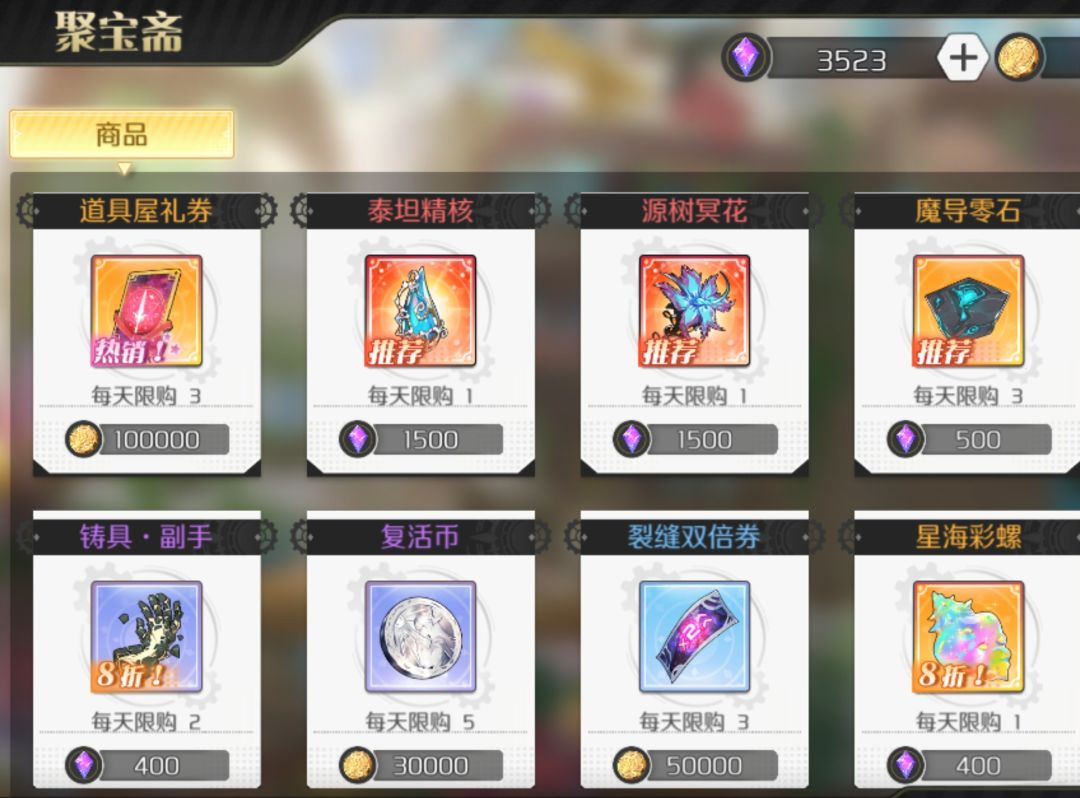
Task: Buy 星海彩螺 for 400 gems
Action: [x=969, y=765]
